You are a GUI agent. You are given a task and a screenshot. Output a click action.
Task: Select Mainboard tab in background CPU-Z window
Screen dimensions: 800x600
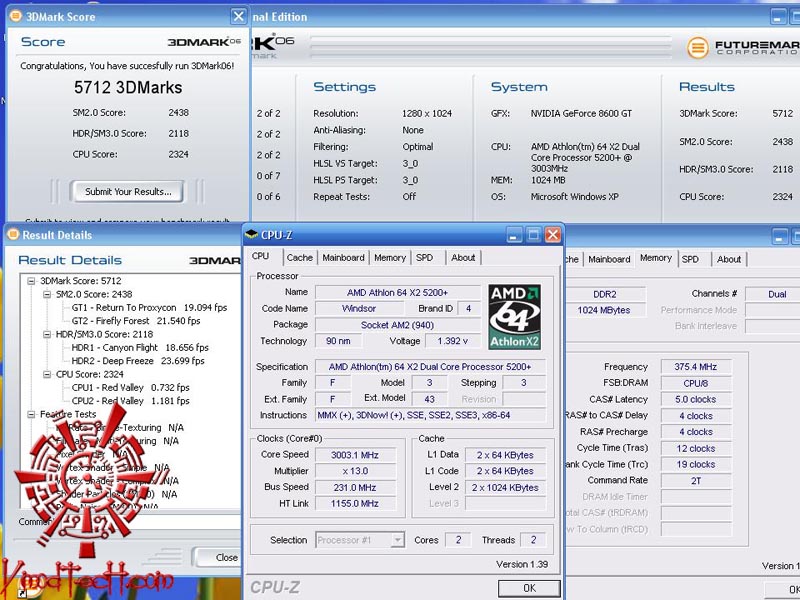[x=609, y=259]
